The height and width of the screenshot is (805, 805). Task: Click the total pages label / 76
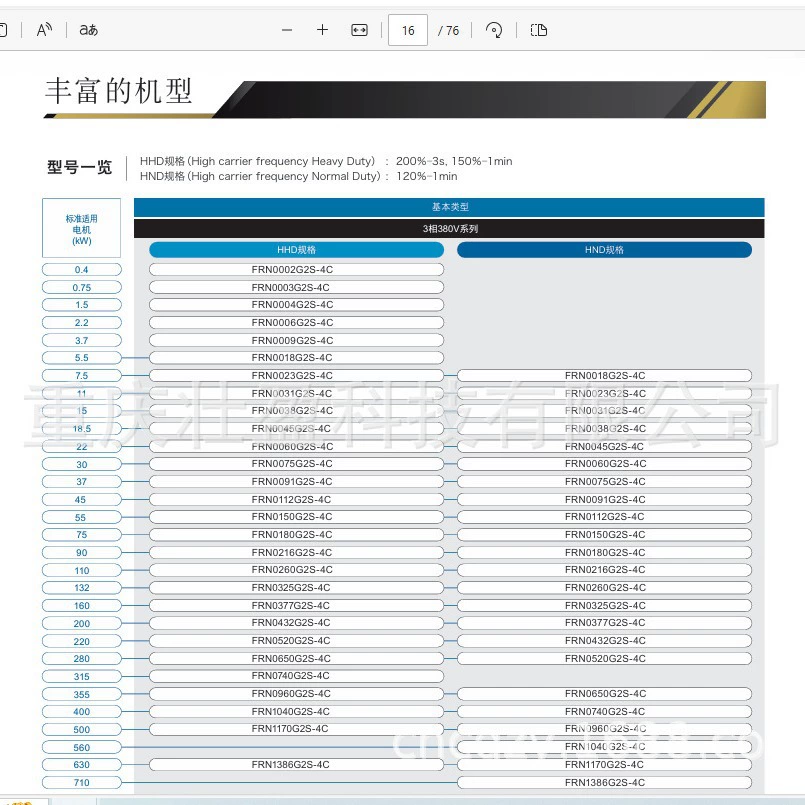click(449, 31)
